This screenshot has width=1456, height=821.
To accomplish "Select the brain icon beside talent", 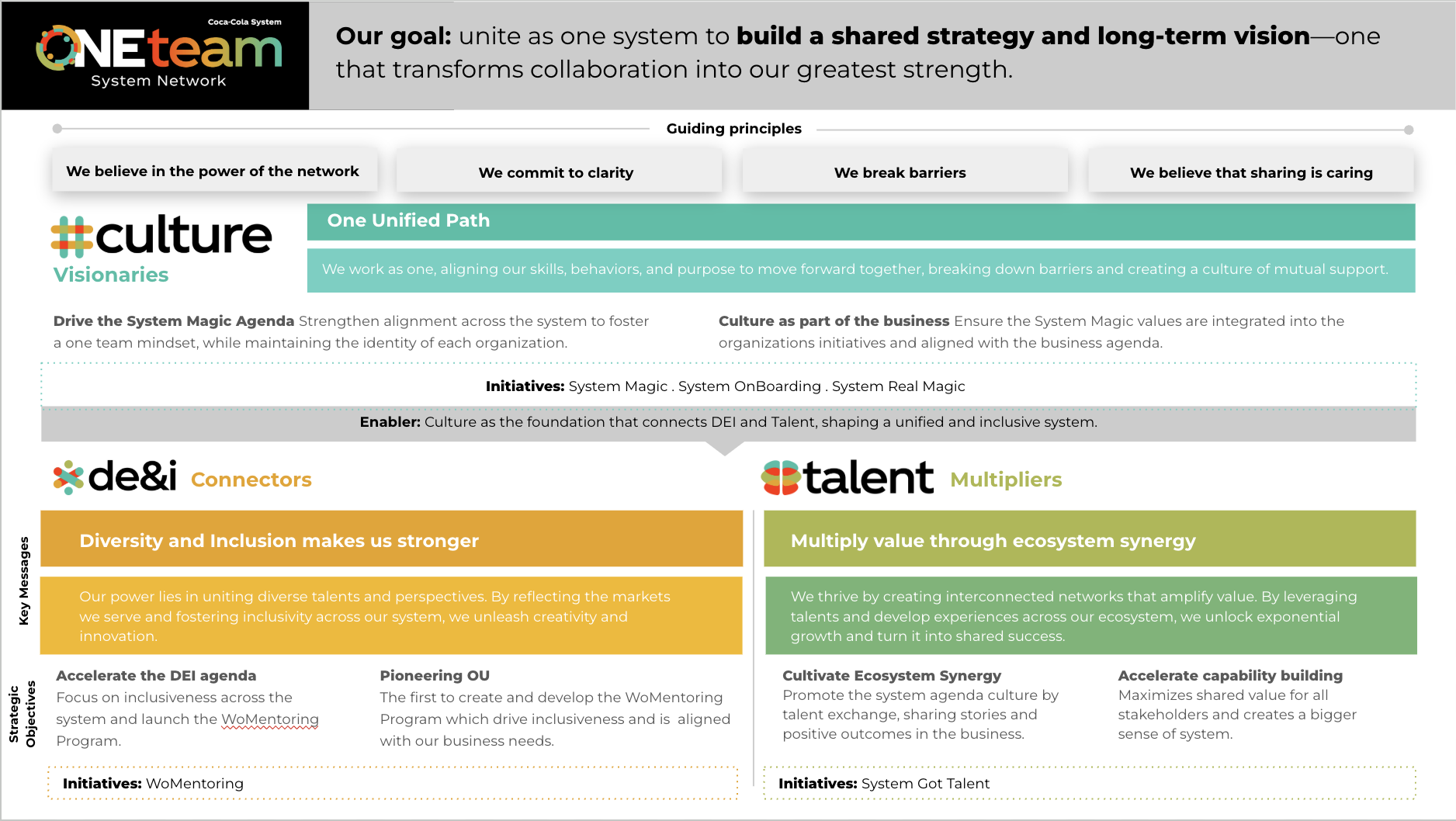I will tap(780, 477).
